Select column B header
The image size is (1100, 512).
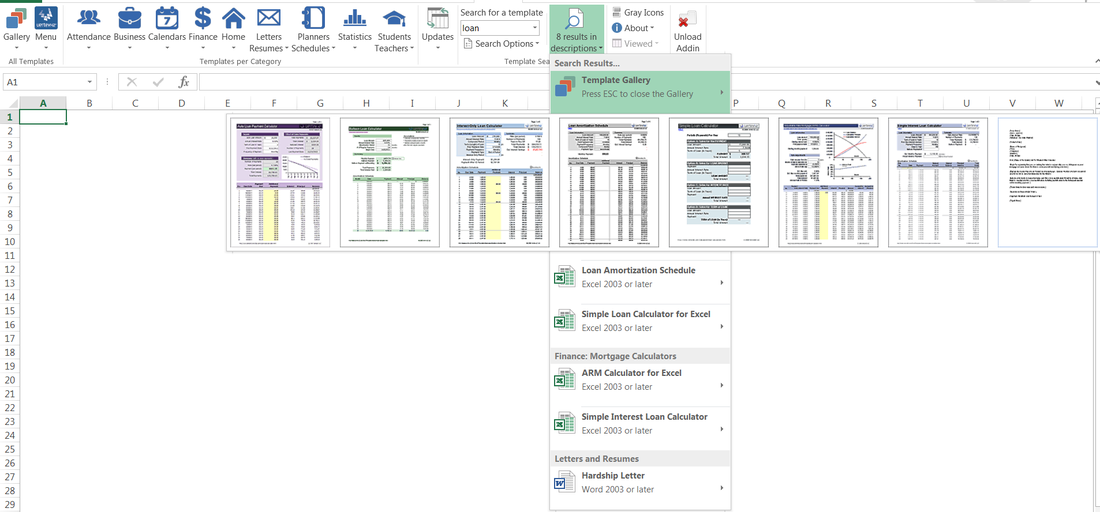click(x=89, y=103)
